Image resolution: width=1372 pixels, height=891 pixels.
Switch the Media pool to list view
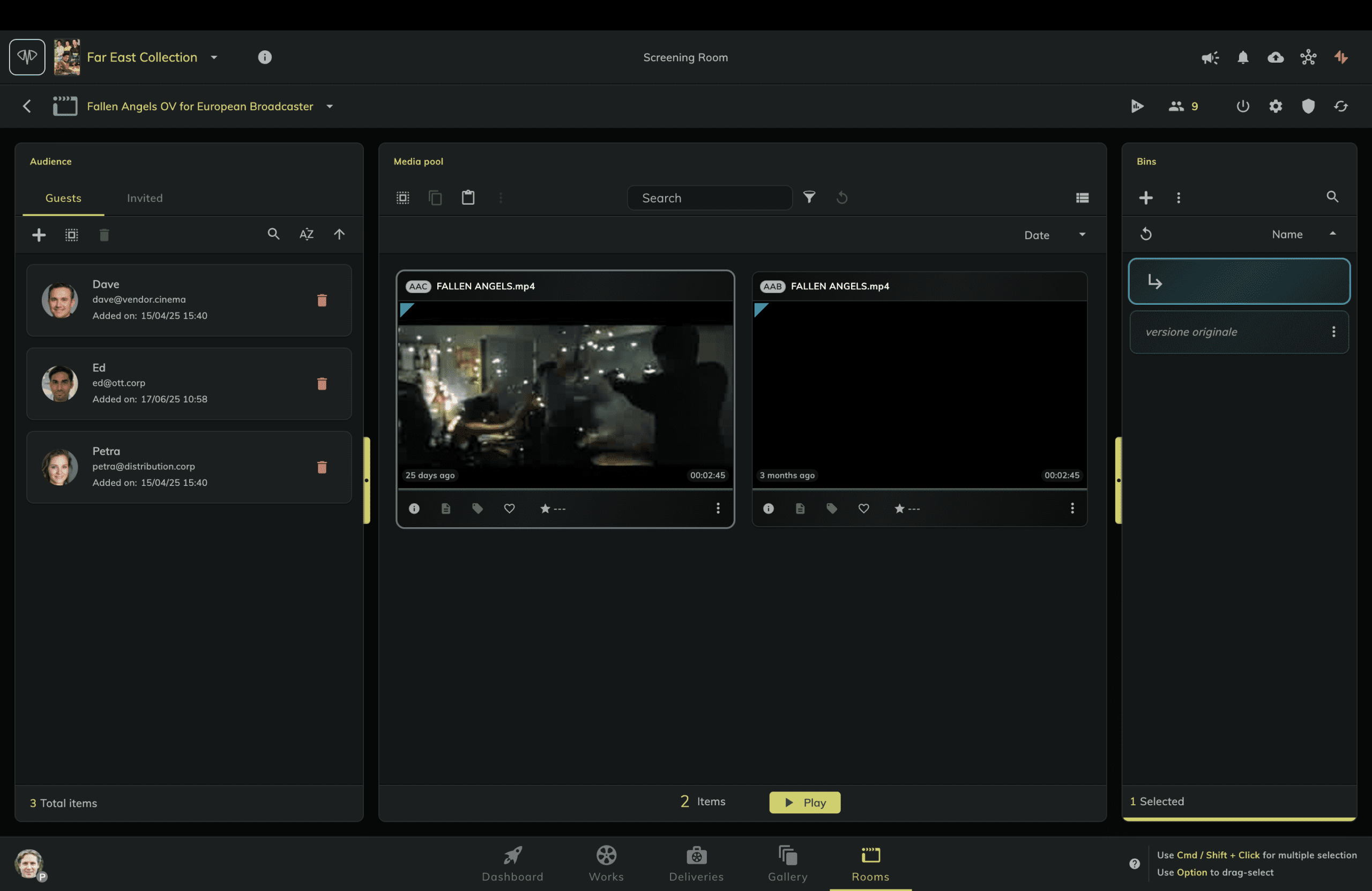click(x=1082, y=198)
